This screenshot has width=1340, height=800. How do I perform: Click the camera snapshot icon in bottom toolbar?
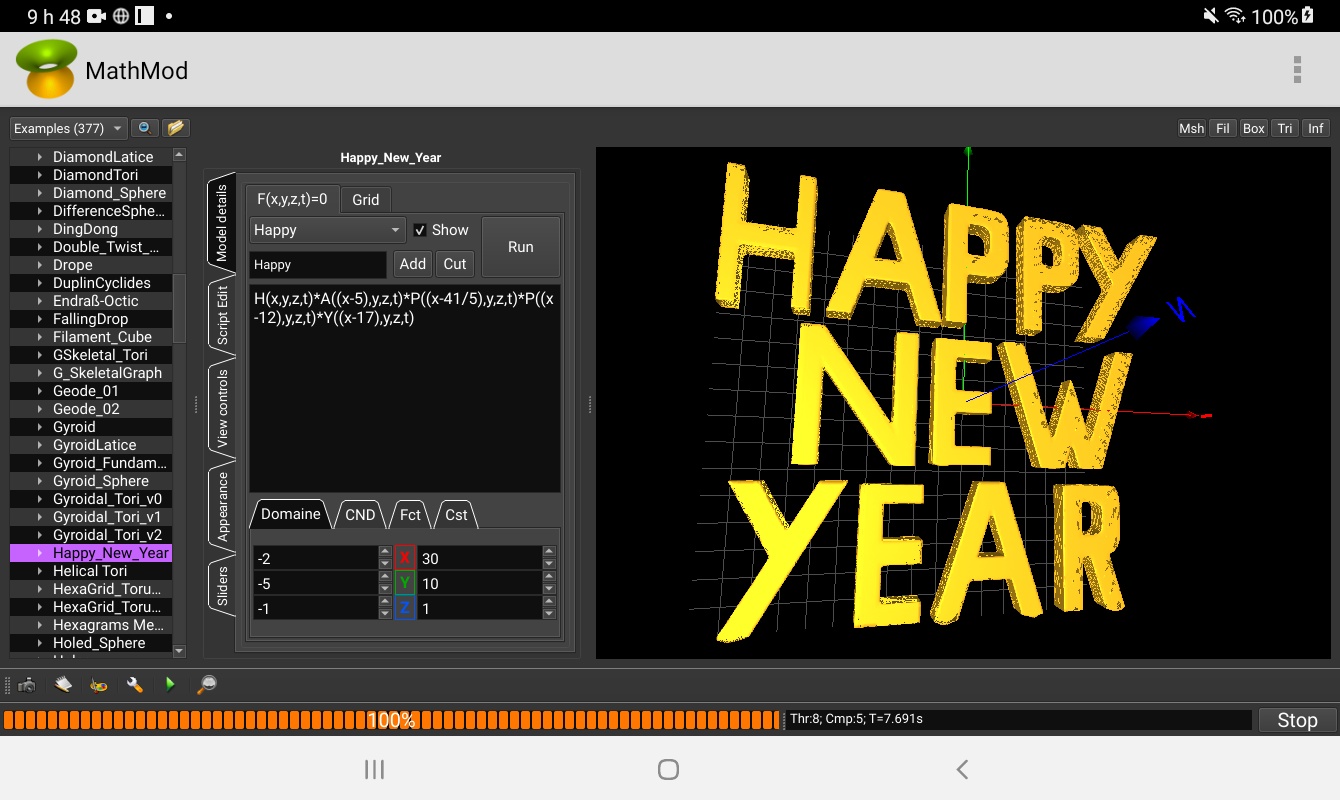[27, 685]
